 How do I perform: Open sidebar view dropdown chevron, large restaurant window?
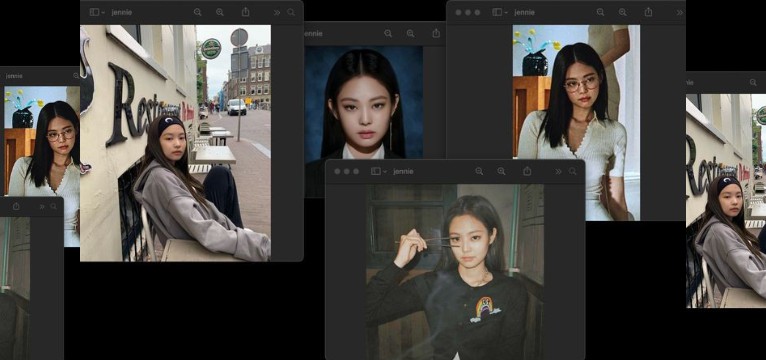pos(103,12)
